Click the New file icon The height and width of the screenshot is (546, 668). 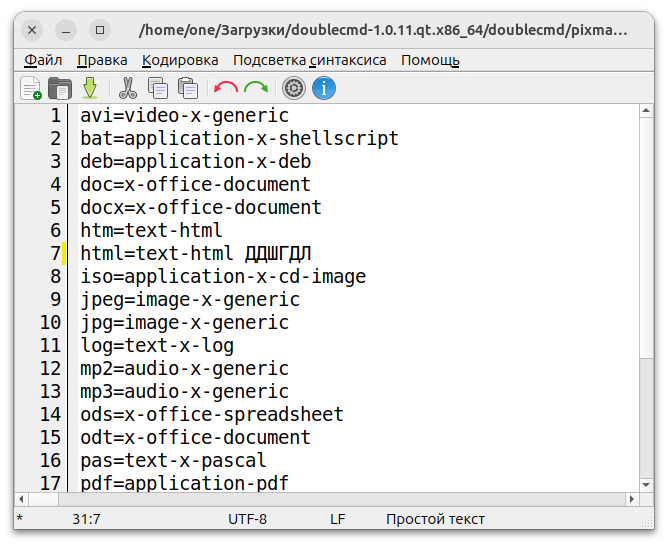pyautogui.click(x=31, y=88)
